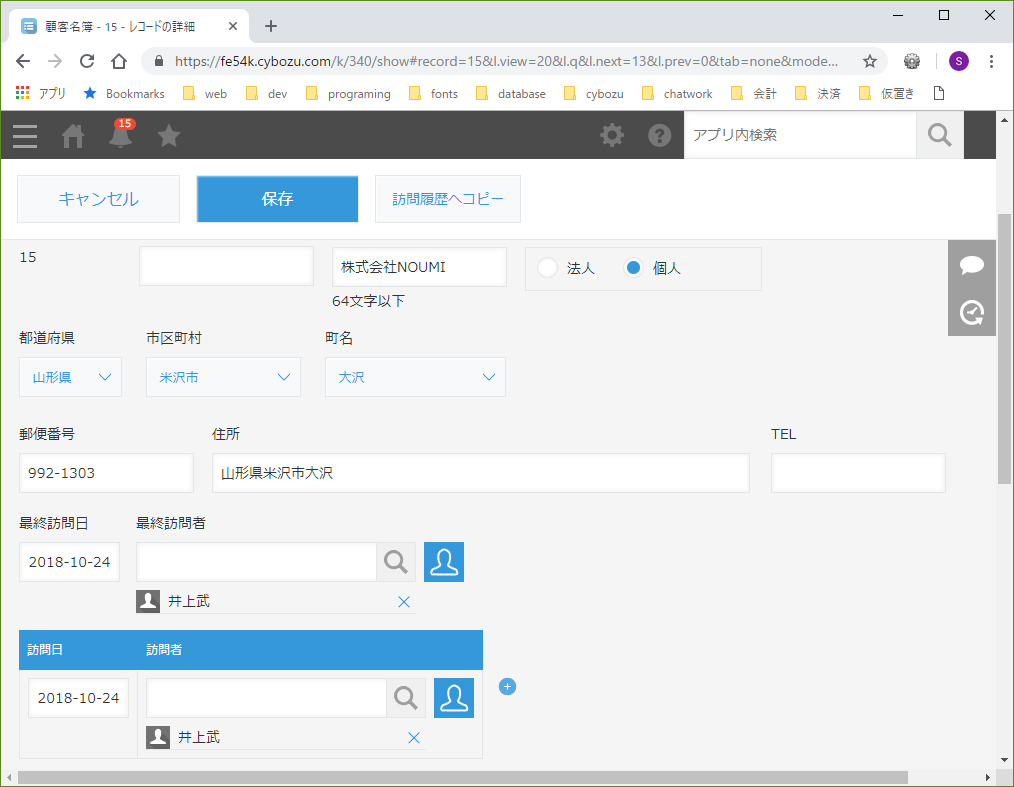Screen dimensions: 1014x787
Task: Bookmark this page with star icon
Action: (870, 61)
